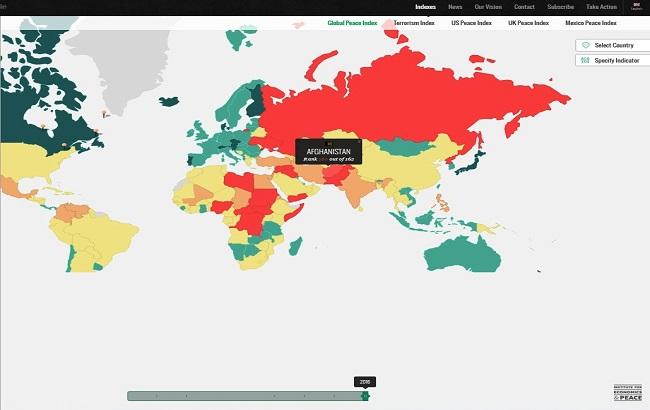650x410 pixels.
Task: Go to the Mexico Peace Index tab
Action: tap(593, 22)
